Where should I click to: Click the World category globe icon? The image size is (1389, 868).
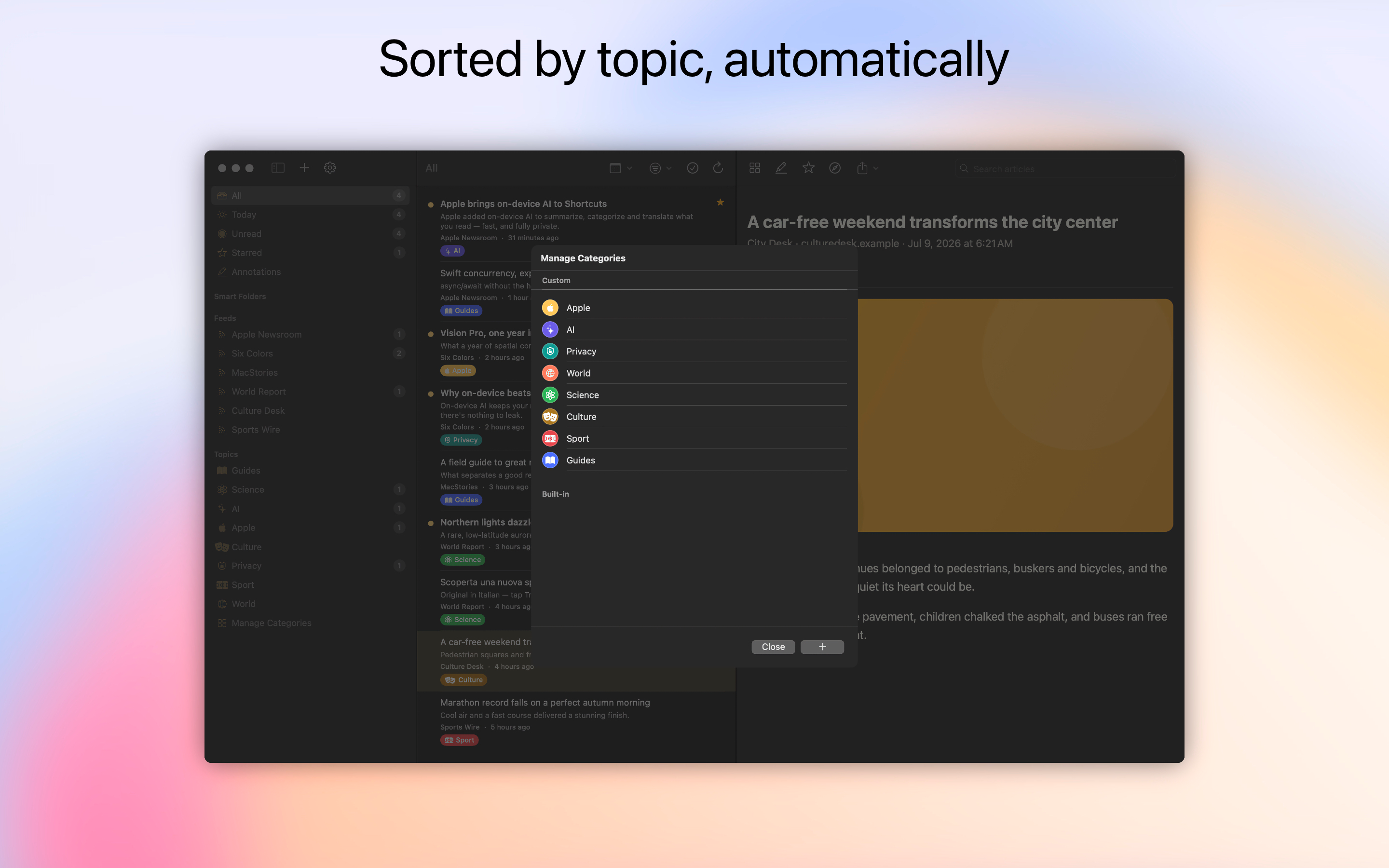click(550, 373)
